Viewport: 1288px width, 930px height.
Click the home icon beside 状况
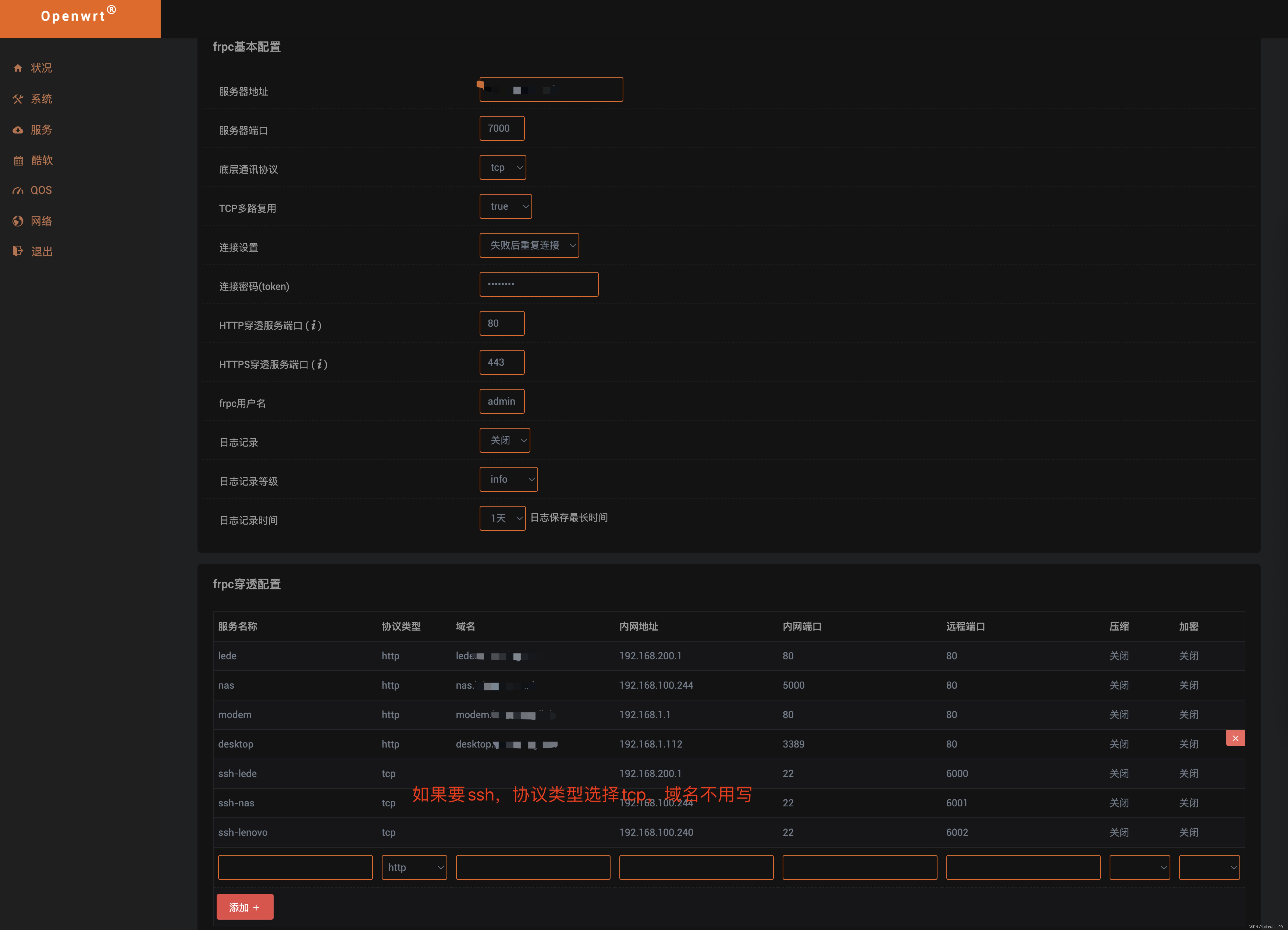coord(18,68)
